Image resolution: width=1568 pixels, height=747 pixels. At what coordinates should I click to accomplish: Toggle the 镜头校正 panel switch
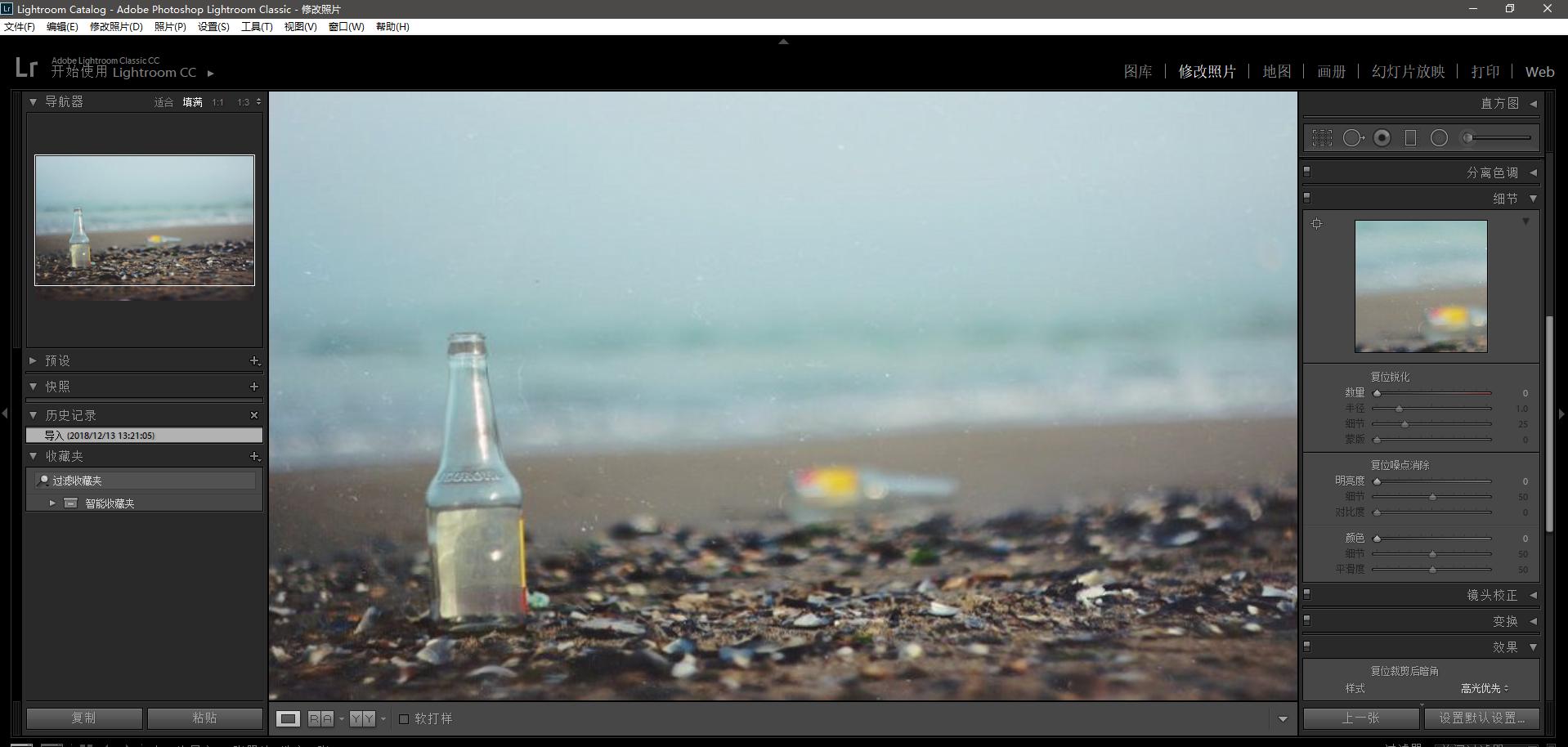[x=1306, y=594]
